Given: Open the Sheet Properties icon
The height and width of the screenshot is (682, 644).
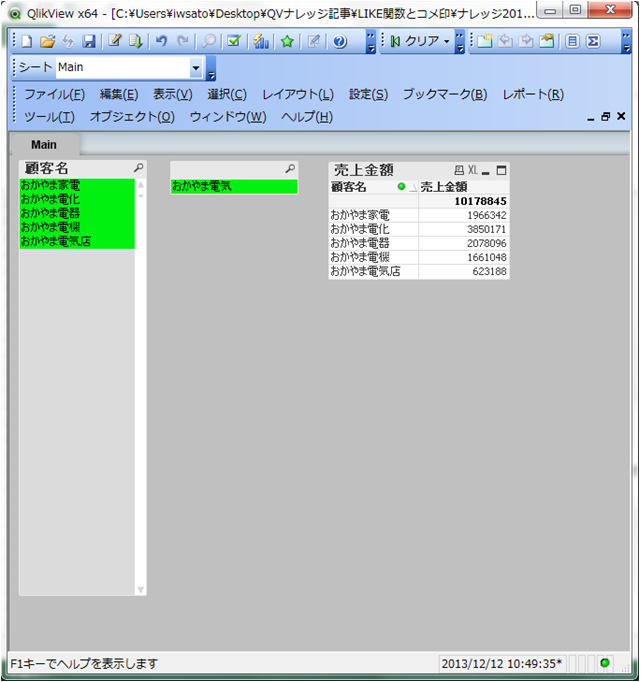Looking at the screenshot, I should pos(547,41).
